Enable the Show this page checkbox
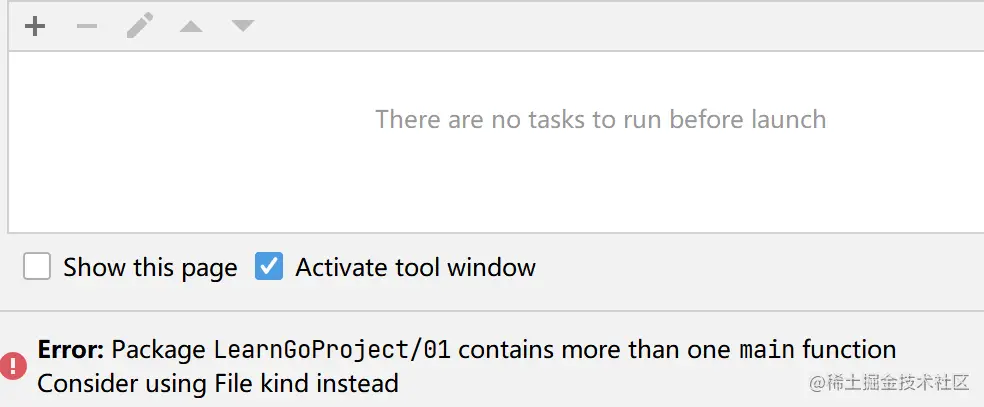Screen dimensions: 984x407 click(37, 267)
